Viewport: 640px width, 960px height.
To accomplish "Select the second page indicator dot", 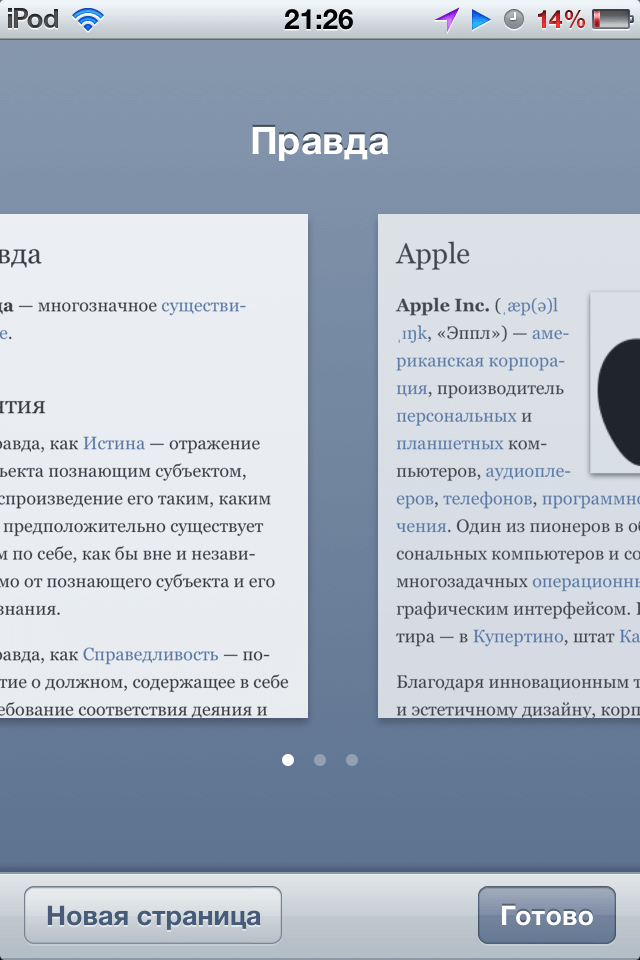I will (320, 760).
